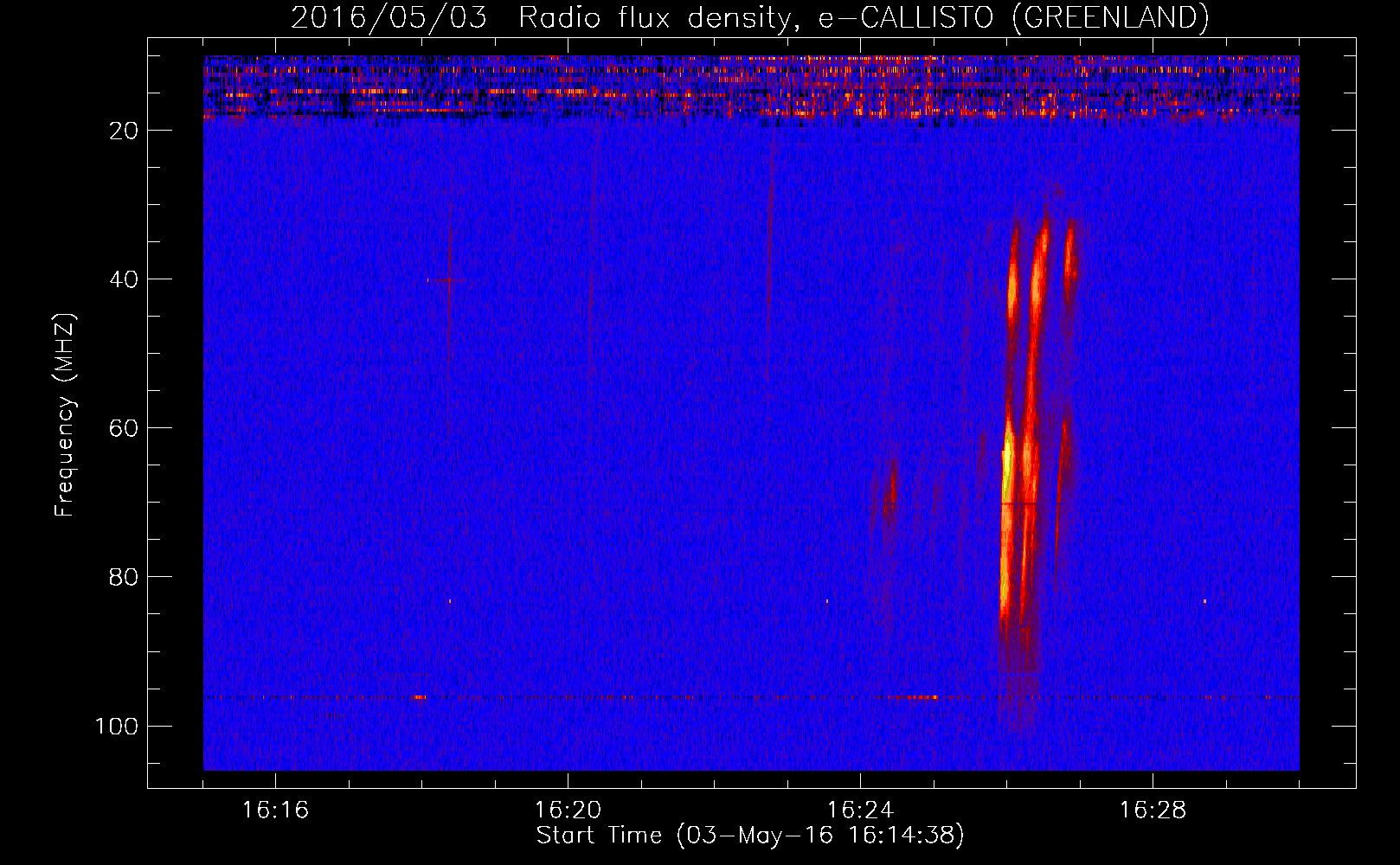Click the 80 MHz frequency tick label
The width and height of the screenshot is (1400, 865).
[124, 577]
